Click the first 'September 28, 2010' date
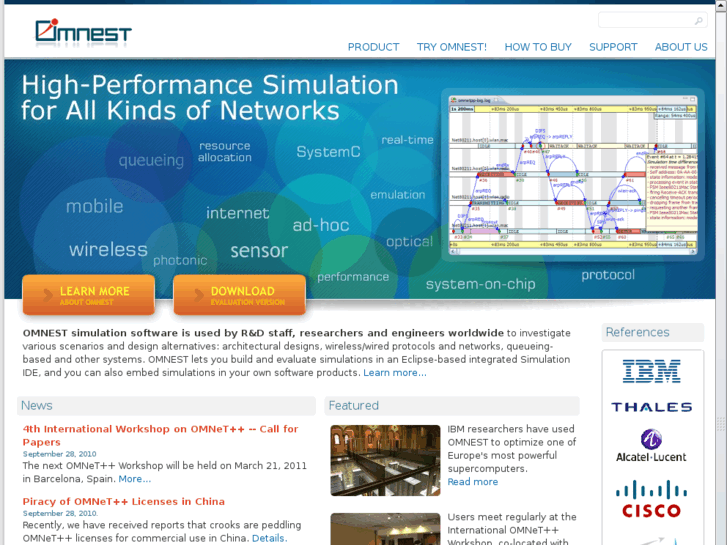The width and height of the screenshot is (727, 545). (x=59, y=454)
